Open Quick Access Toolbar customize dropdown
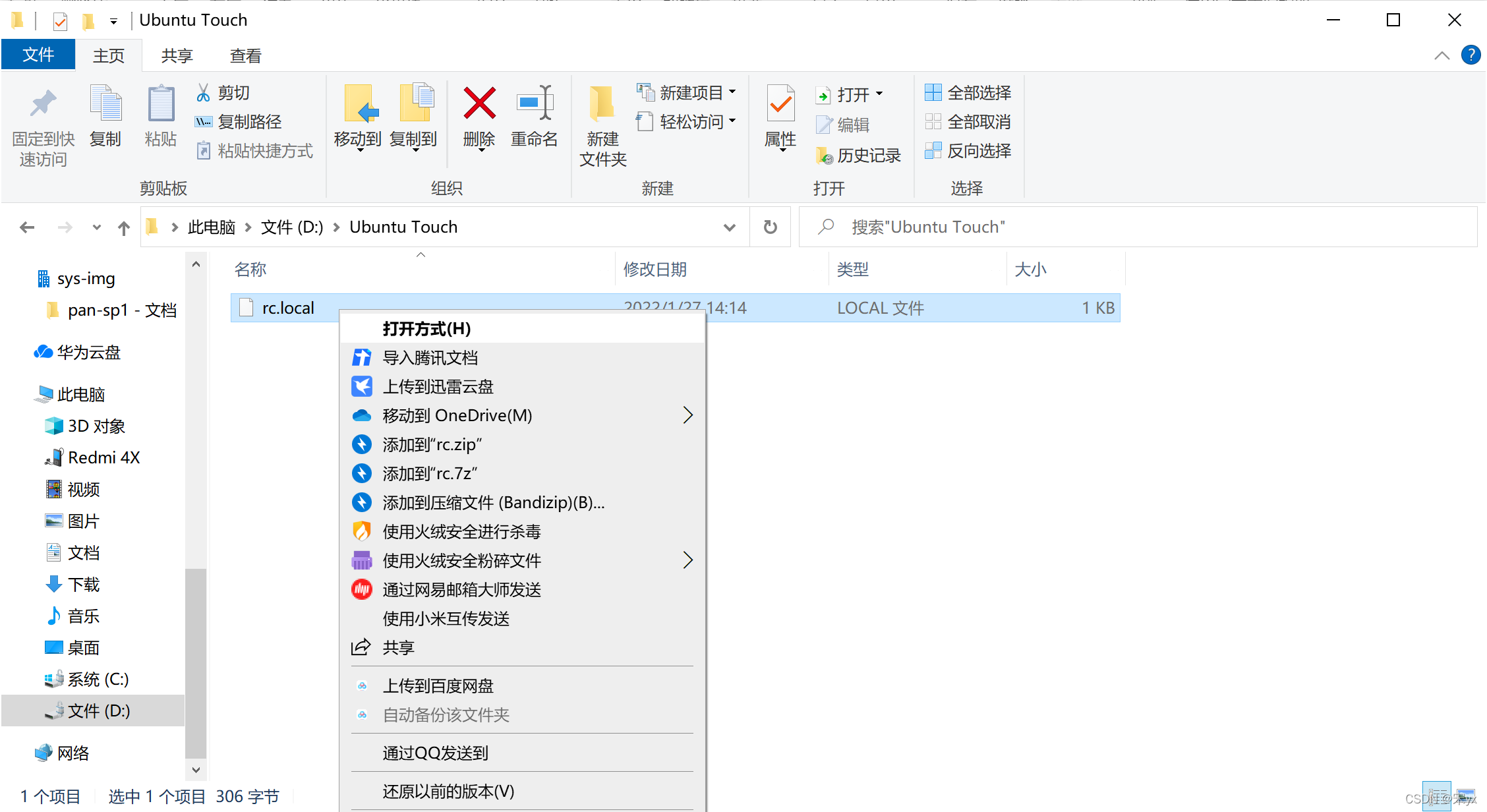The image size is (1487, 812). [x=113, y=22]
